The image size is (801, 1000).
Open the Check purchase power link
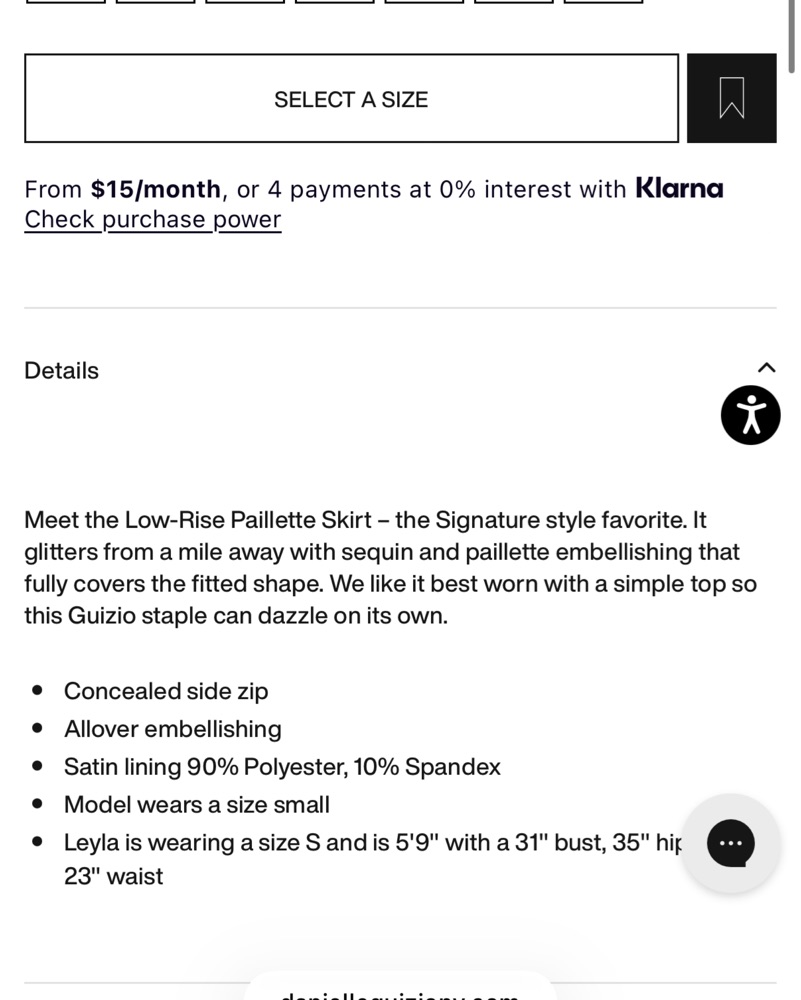152,219
